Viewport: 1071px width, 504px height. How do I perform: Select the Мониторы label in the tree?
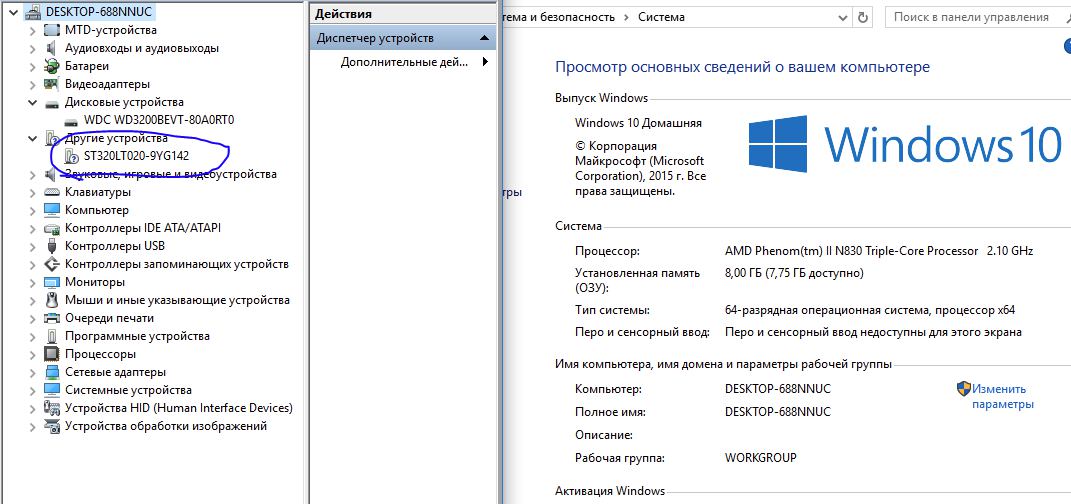(x=95, y=282)
